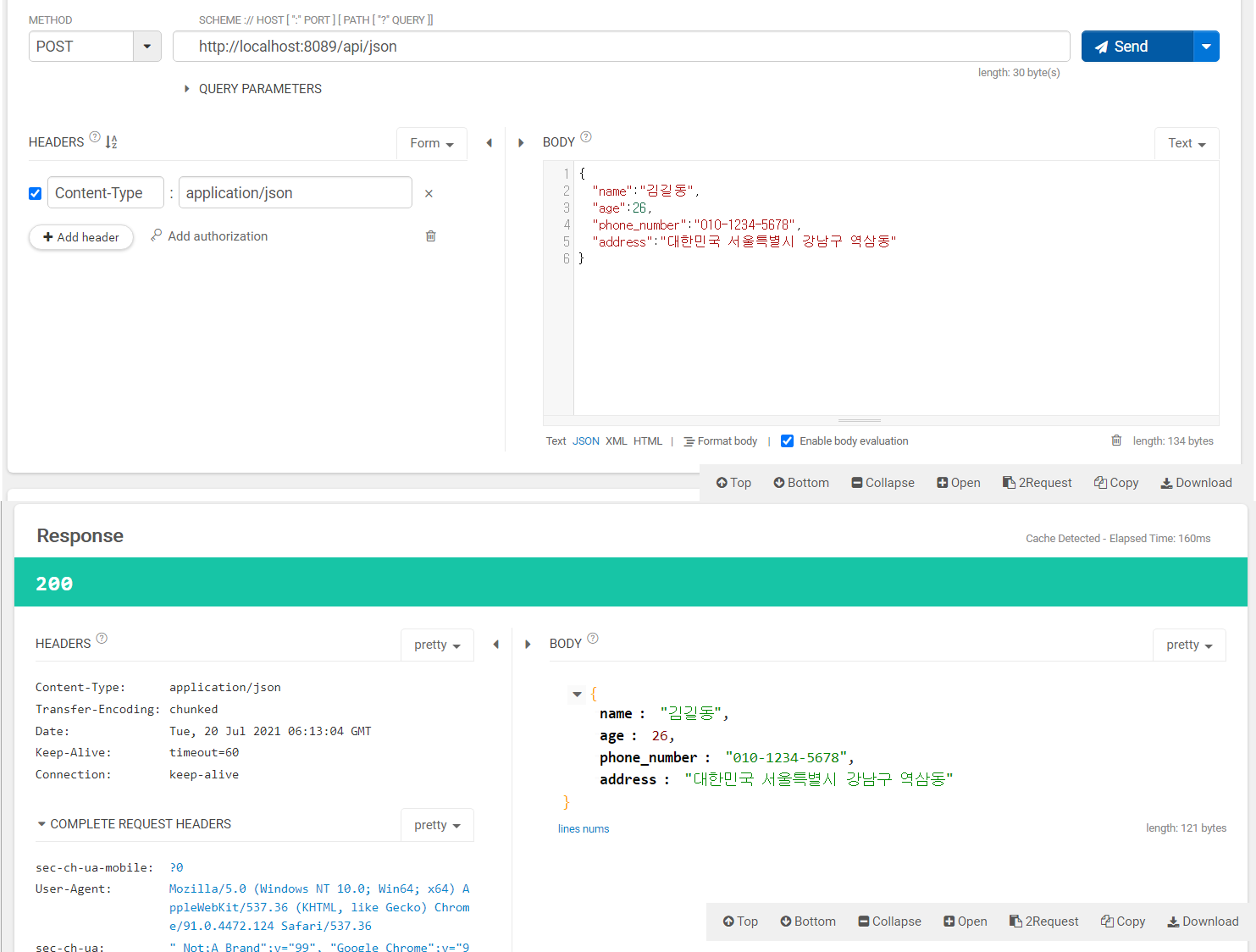The width and height of the screenshot is (1256, 952).
Task: Switch body format to Text
Action: [556, 441]
